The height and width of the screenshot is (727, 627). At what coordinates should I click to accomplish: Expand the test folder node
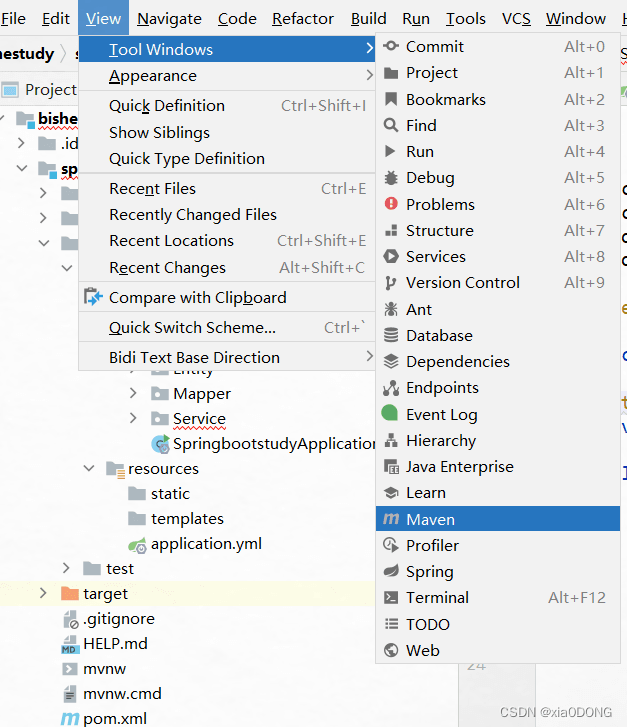[x=66, y=569]
